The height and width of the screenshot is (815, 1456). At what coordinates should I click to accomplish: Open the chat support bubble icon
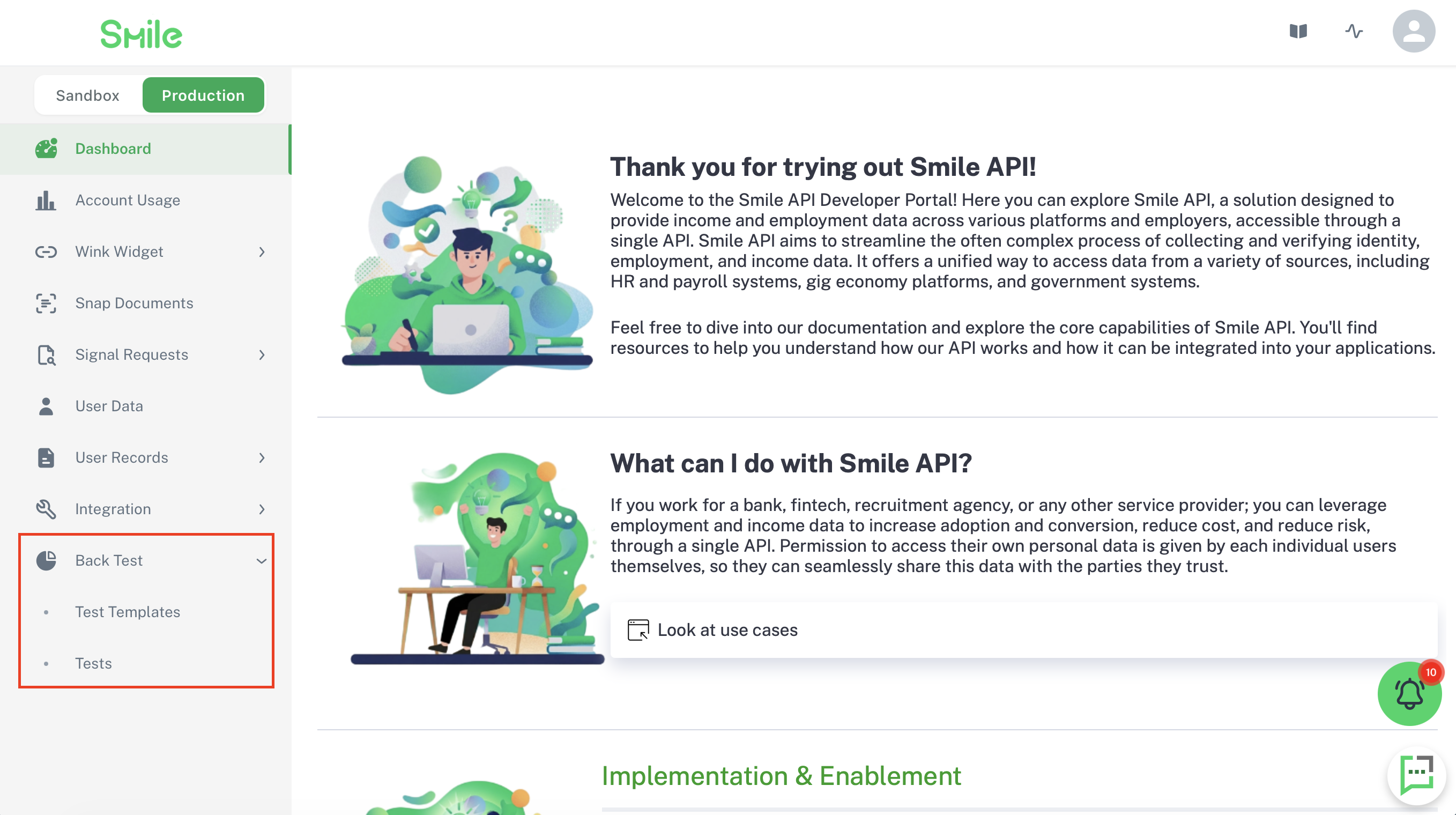(1416, 775)
